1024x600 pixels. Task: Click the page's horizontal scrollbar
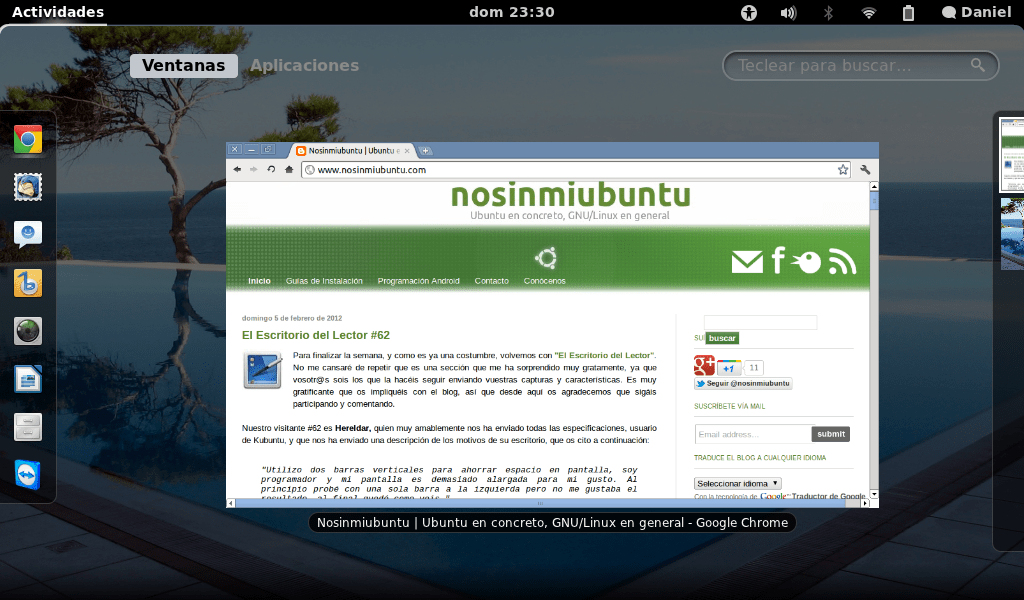540,503
